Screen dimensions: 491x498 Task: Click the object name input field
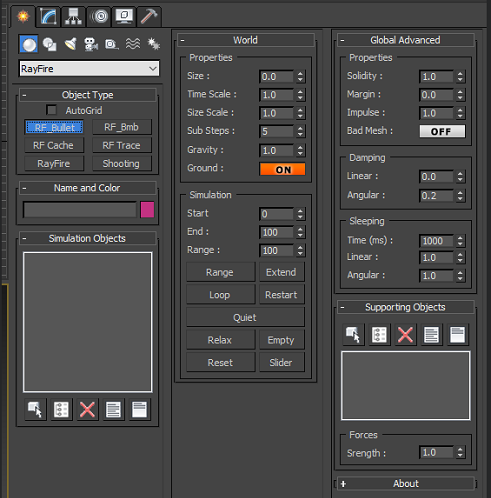[x=80, y=210]
